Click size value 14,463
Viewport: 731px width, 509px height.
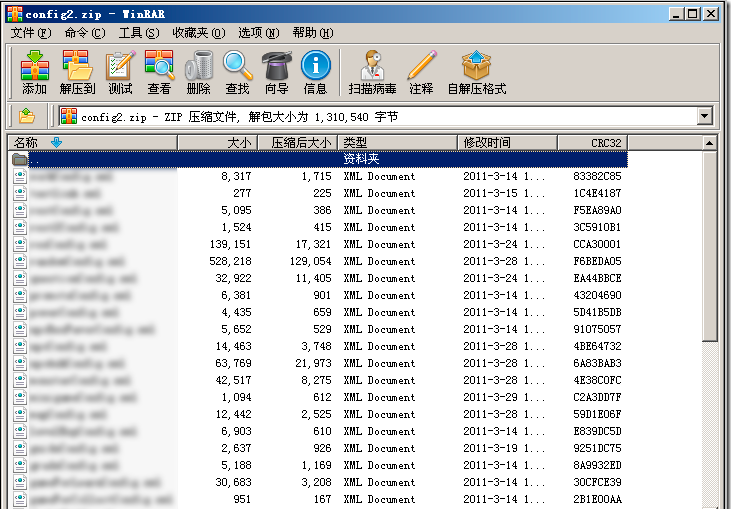[x=233, y=346]
